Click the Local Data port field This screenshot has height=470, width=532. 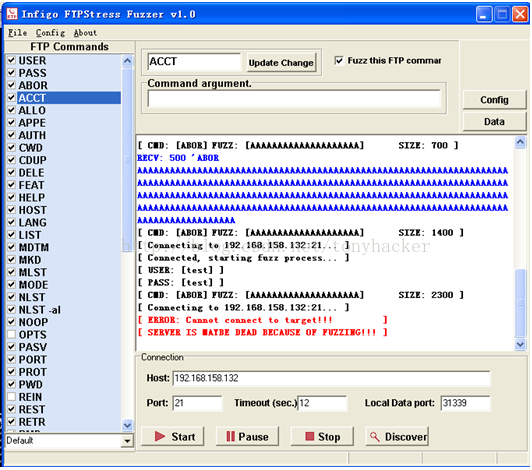pyautogui.click(x=466, y=403)
